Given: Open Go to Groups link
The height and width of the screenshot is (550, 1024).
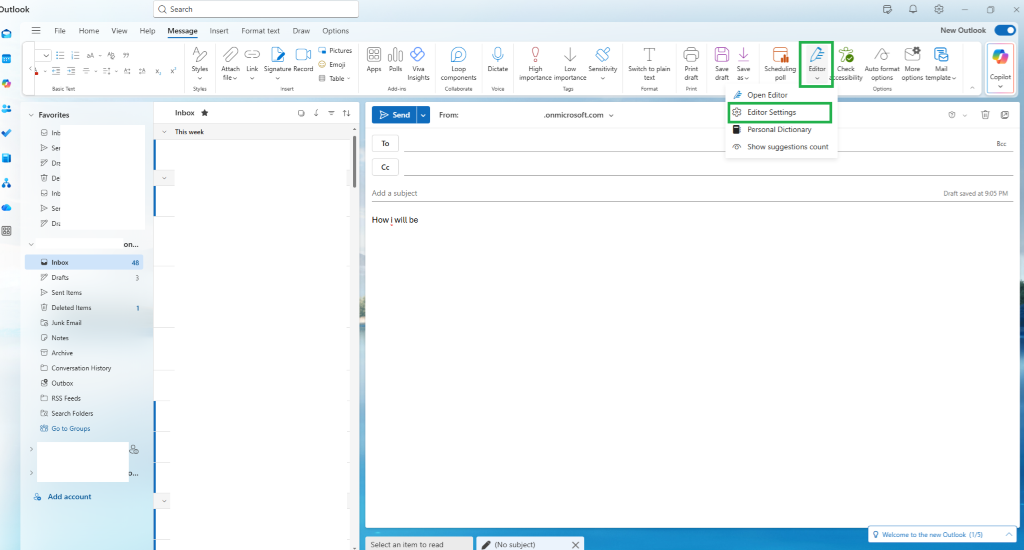Looking at the screenshot, I should [x=71, y=429].
